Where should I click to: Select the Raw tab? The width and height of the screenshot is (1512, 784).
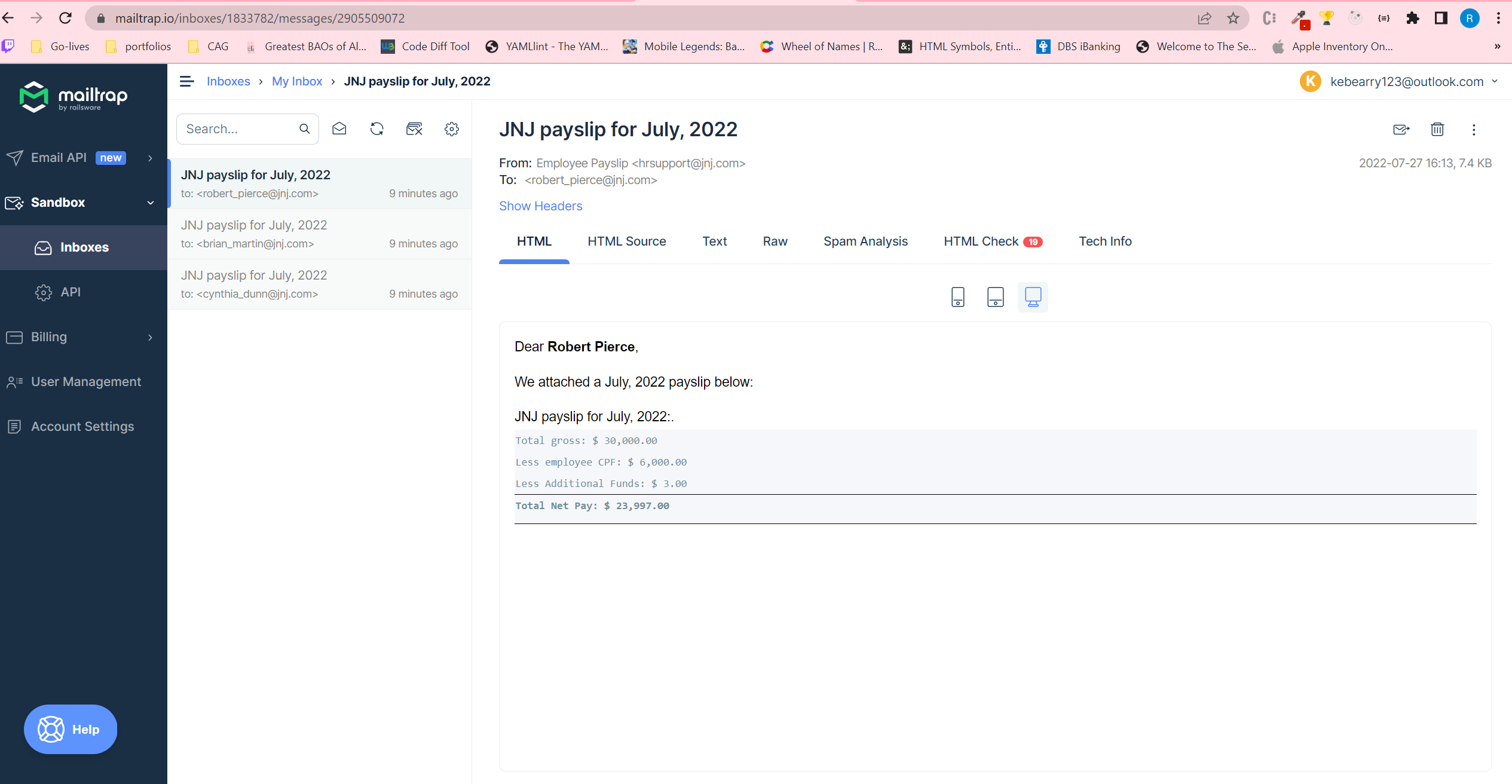click(x=775, y=241)
